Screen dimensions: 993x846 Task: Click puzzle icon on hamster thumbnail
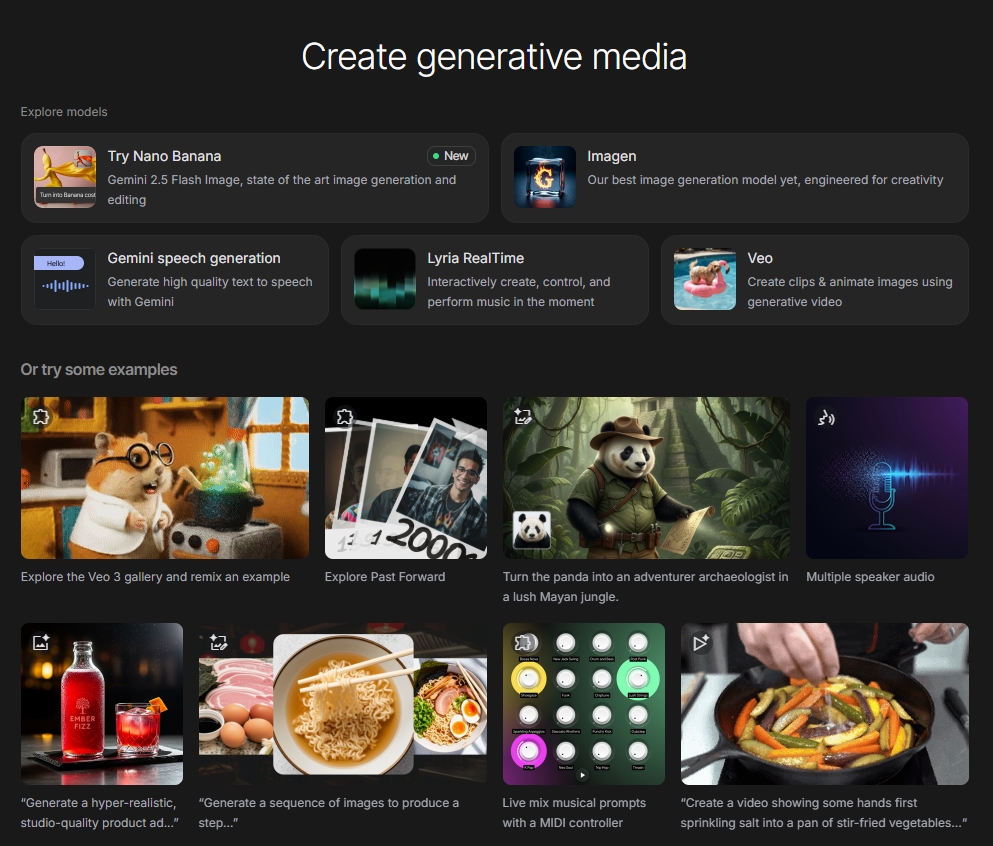(41, 417)
